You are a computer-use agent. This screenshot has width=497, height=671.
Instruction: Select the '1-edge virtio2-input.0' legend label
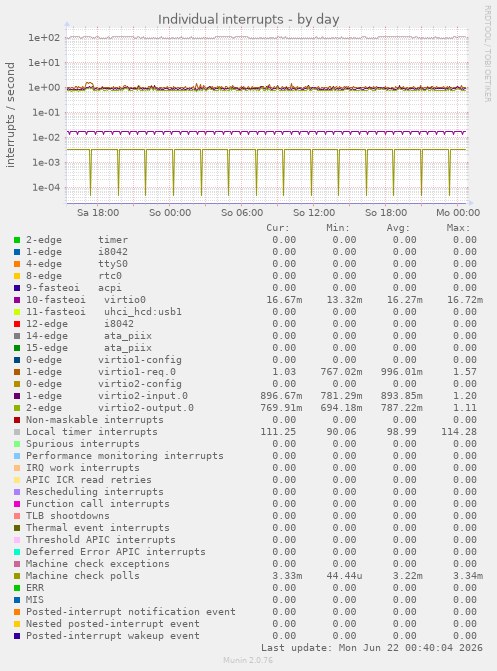click(x=107, y=396)
